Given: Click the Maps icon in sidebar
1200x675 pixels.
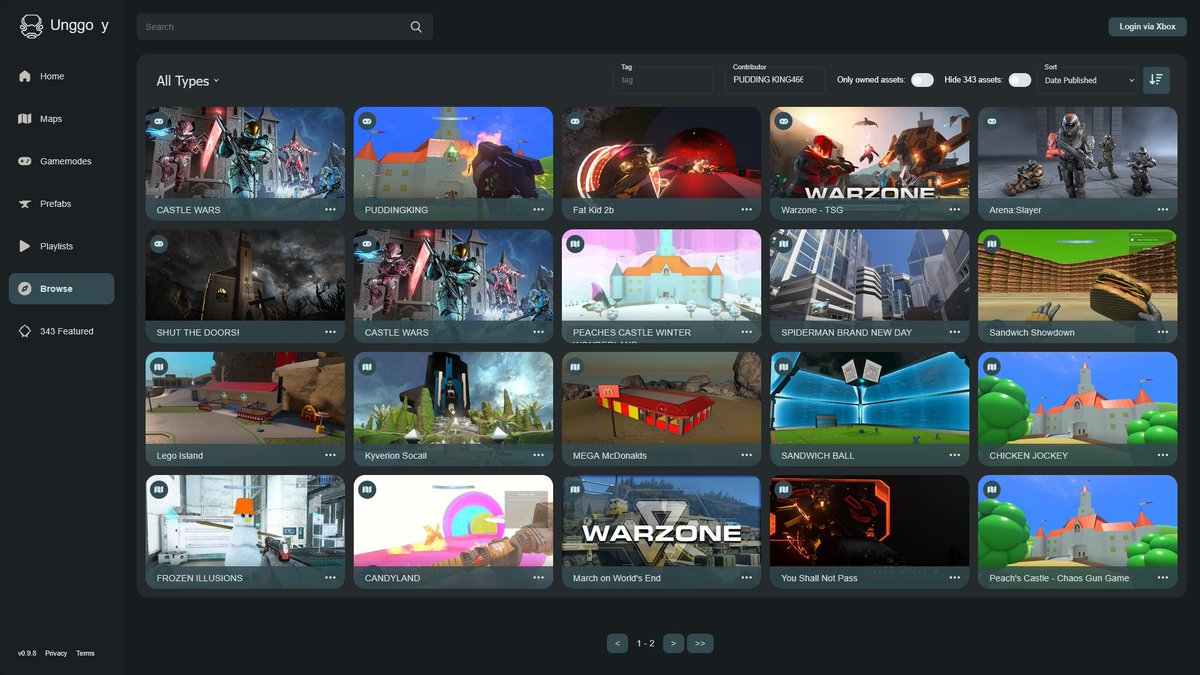Looking at the screenshot, I should (25, 119).
